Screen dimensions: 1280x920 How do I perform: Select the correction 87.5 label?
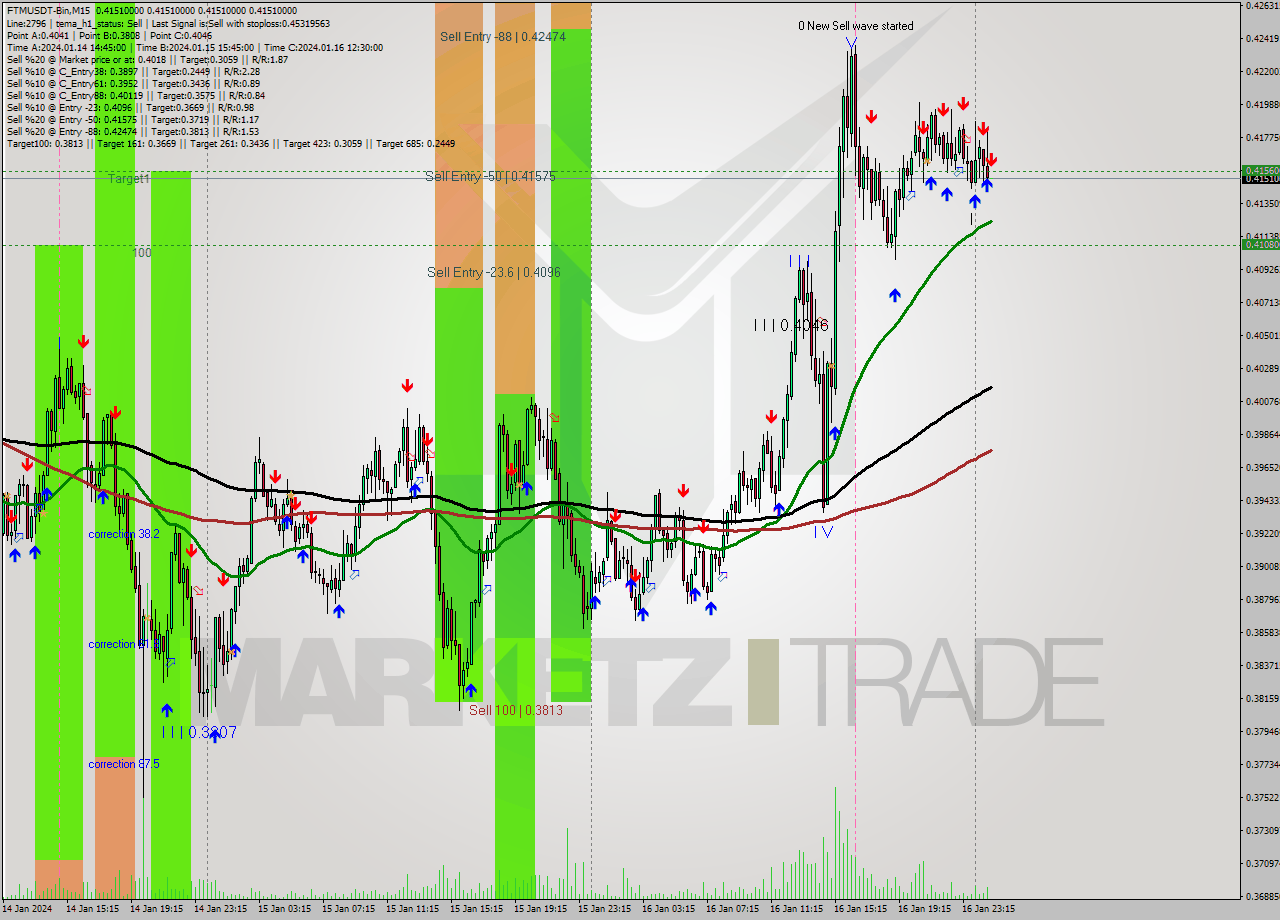[x=124, y=764]
